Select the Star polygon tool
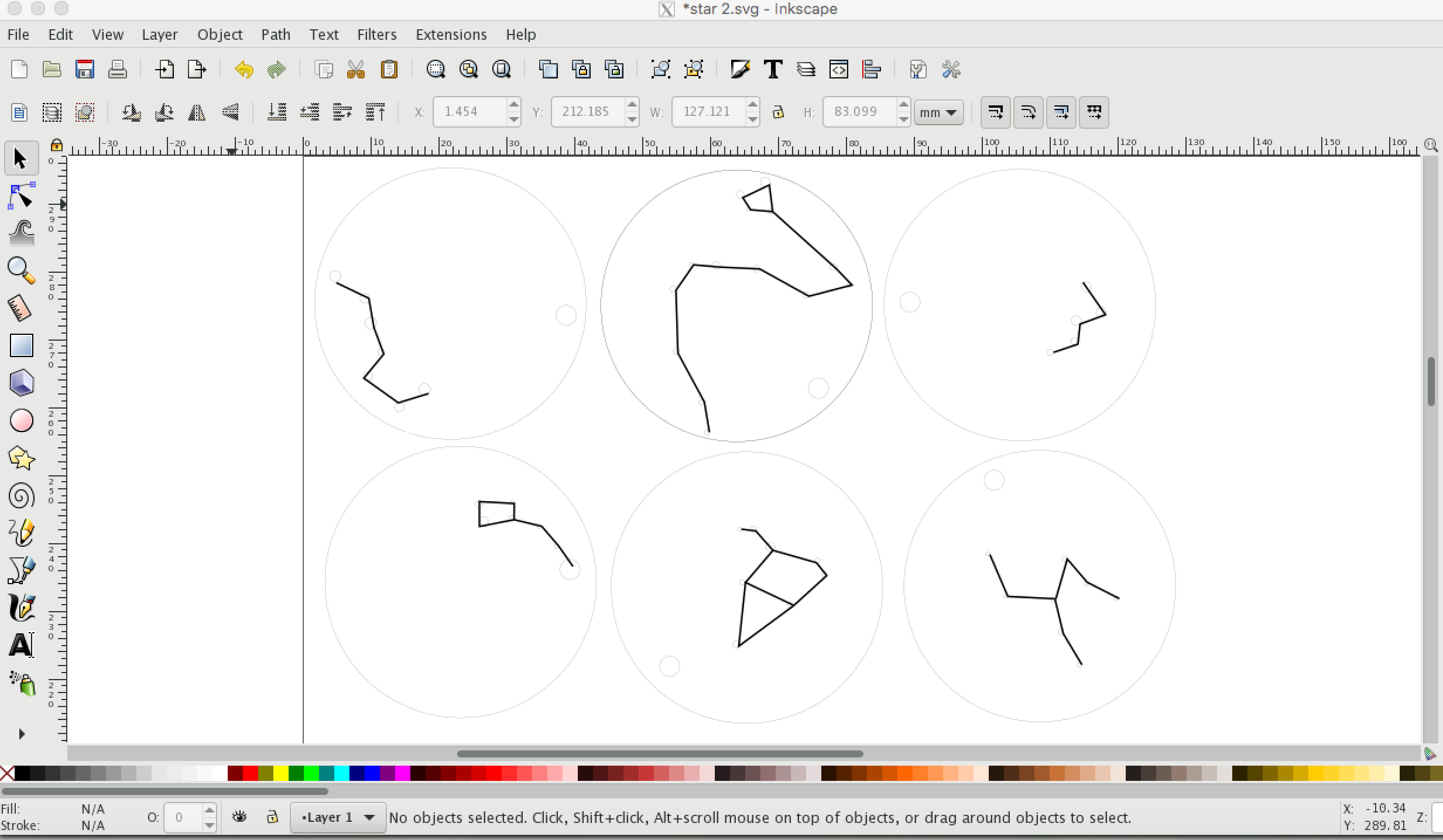1443x840 pixels. (21, 458)
